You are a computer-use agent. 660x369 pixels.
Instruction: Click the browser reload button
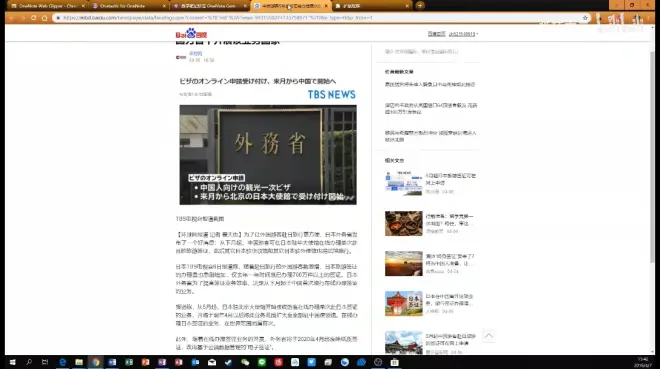point(34,18)
